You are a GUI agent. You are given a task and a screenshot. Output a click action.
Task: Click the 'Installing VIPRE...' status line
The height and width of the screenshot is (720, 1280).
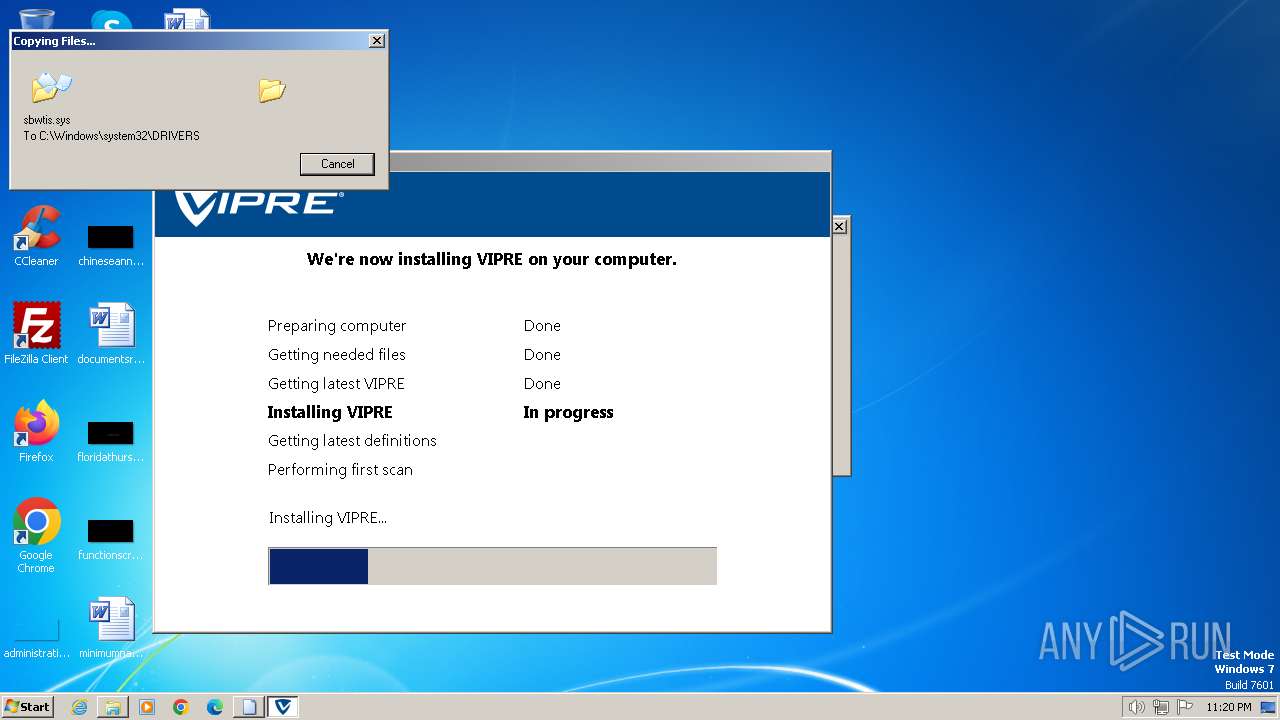pyautogui.click(x=328, y=518)
